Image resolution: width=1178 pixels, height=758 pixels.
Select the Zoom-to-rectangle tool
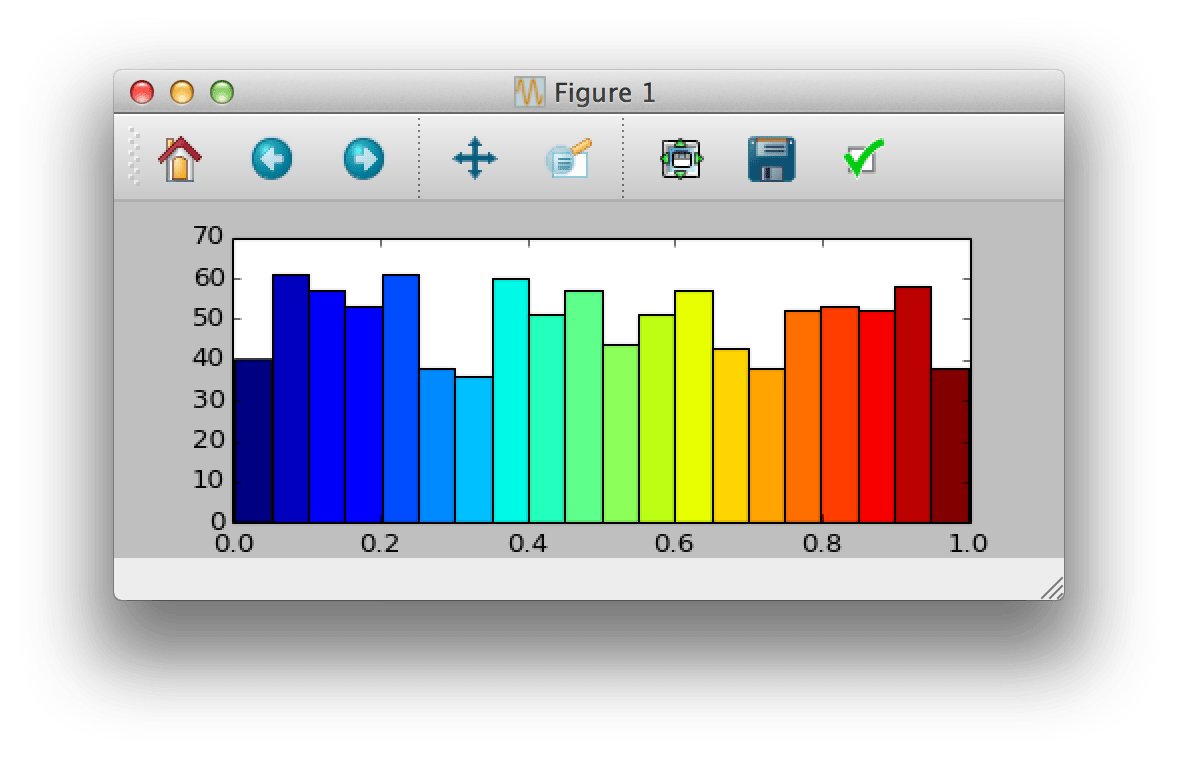pos(567,157)
